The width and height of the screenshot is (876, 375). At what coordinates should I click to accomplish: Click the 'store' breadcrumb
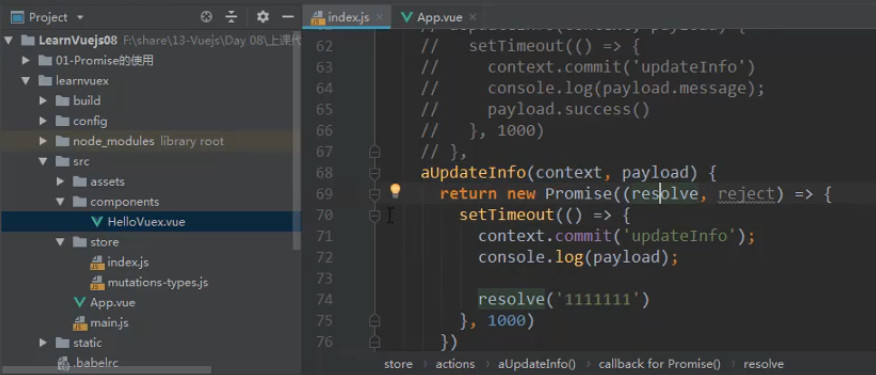coord(398,364)
